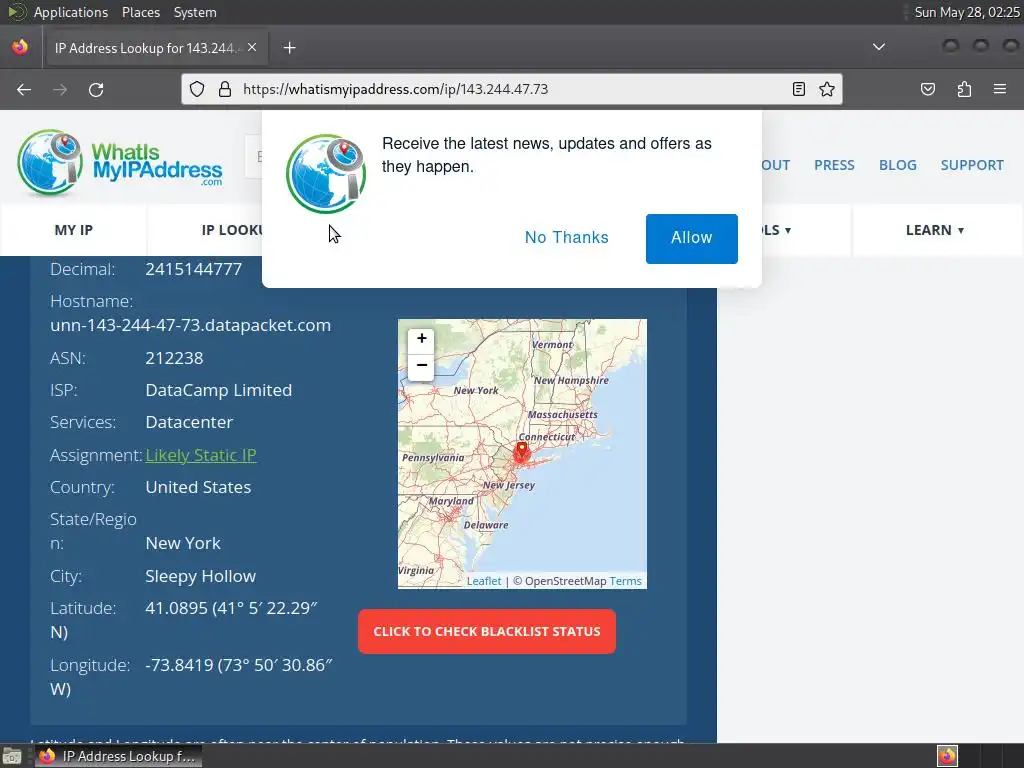Expand the list all tabs chevron

[879, 47]
